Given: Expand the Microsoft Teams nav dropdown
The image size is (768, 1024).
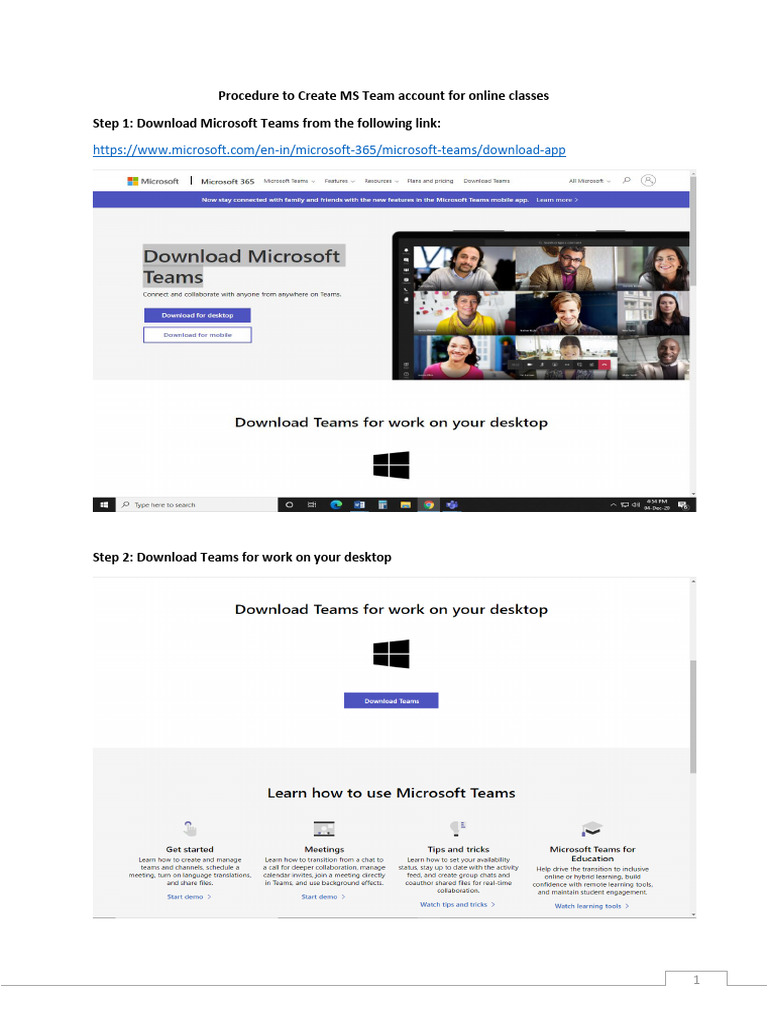Looking at the screenshot, I should [289, 181].
